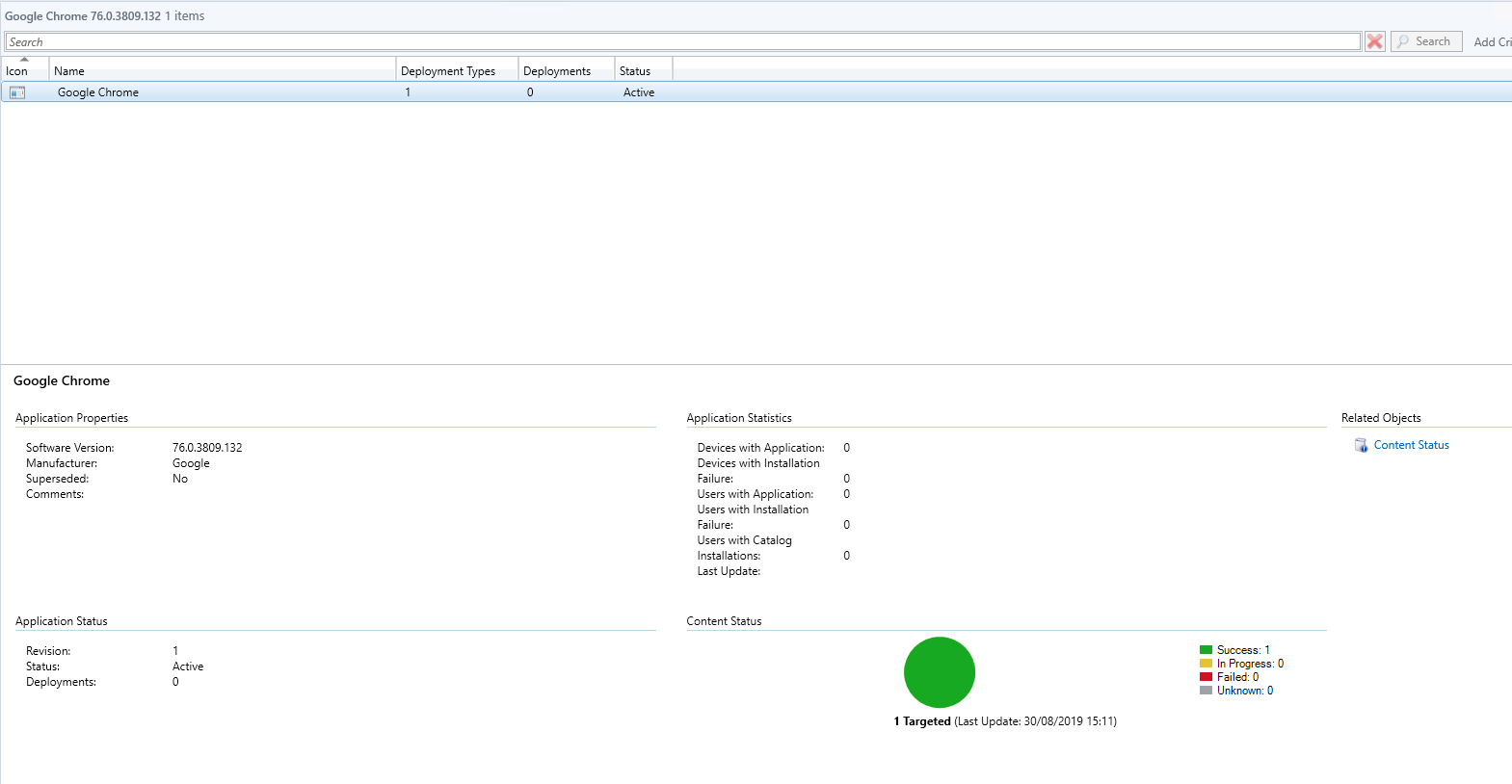Click the "Application Statistics" section heading
The width and height of the screenshot is (1512, 784).
739,418
